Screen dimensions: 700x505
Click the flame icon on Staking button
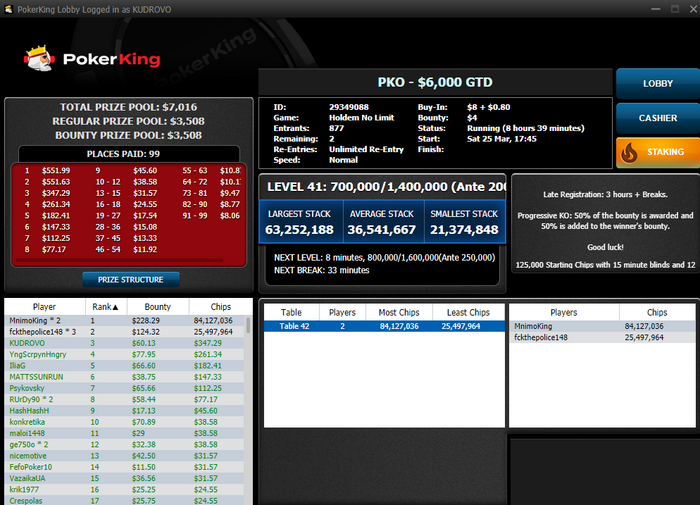click(x=629, y=153)
